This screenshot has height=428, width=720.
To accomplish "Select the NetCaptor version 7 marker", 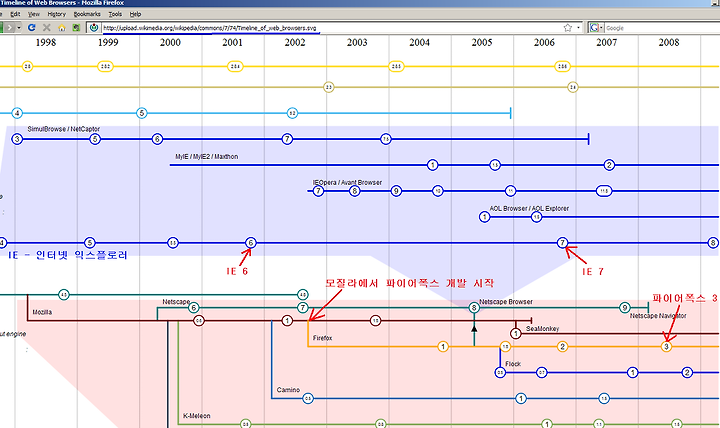I will [287, 139].
